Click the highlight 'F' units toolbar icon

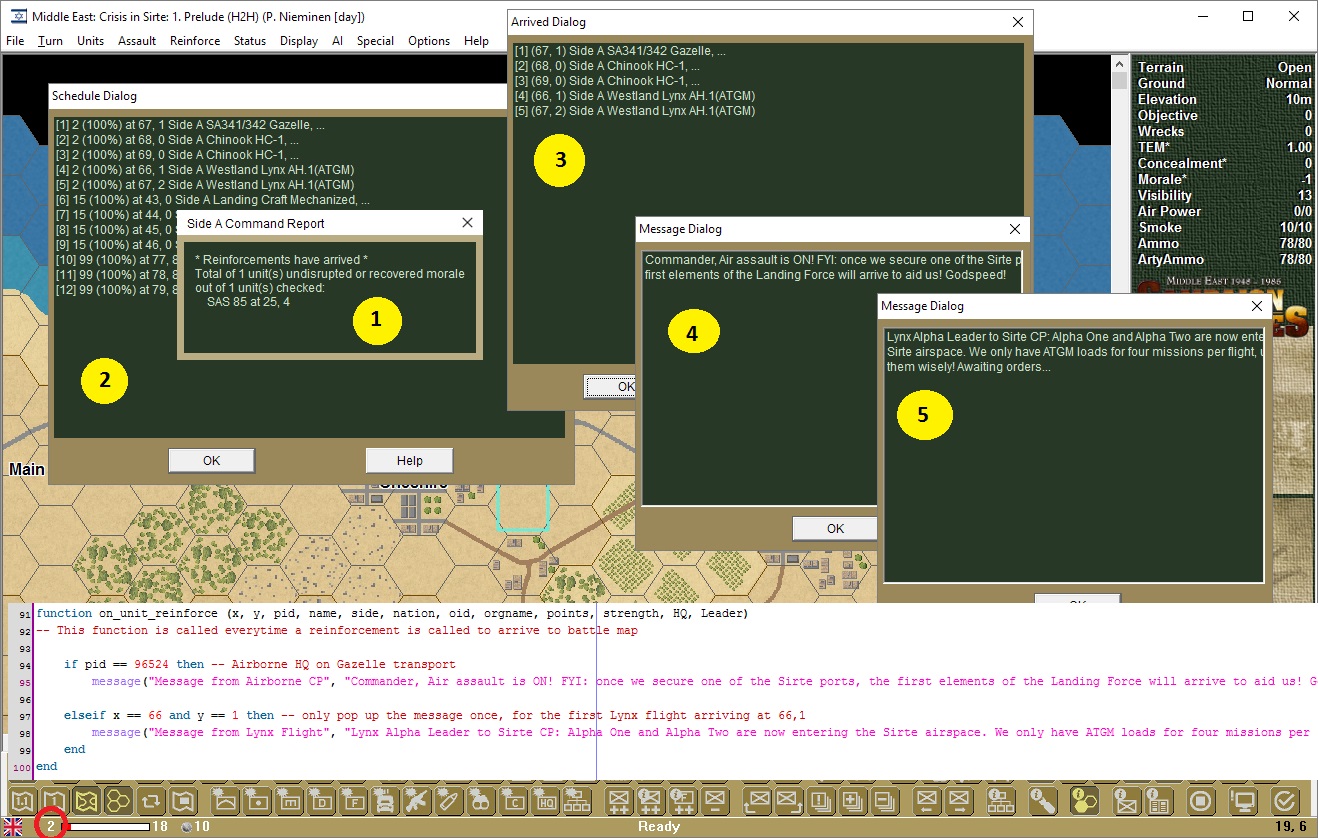click(354, 800)
